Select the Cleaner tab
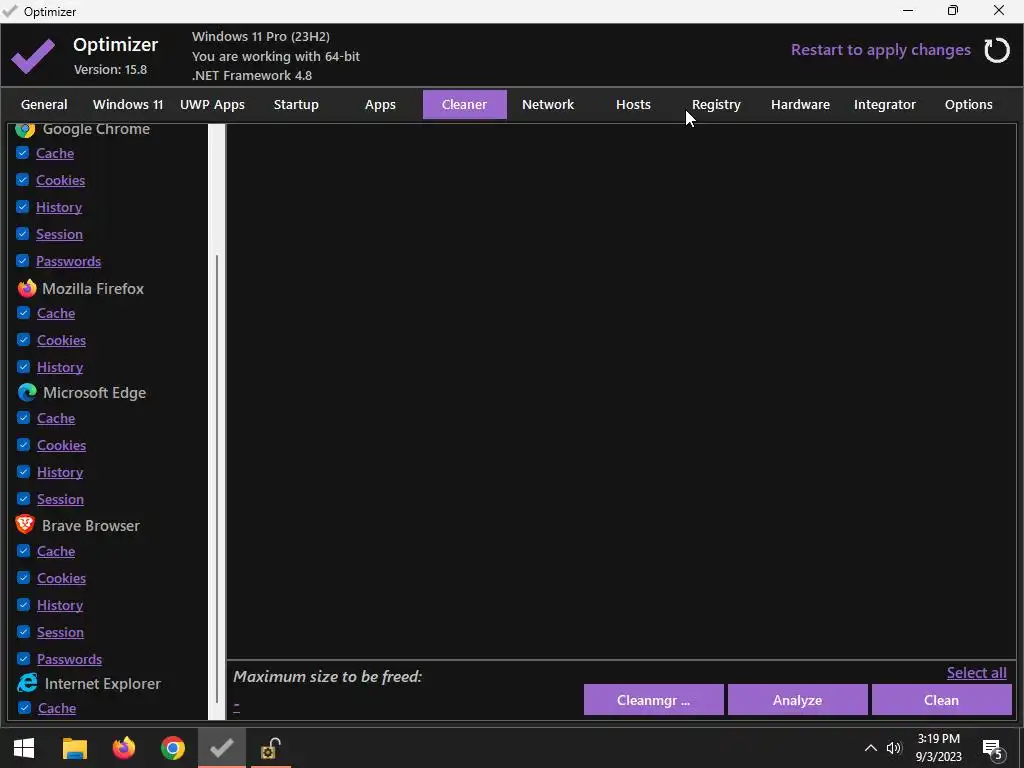The width and height of the screenshot is (1024, 768). [464, 104]
